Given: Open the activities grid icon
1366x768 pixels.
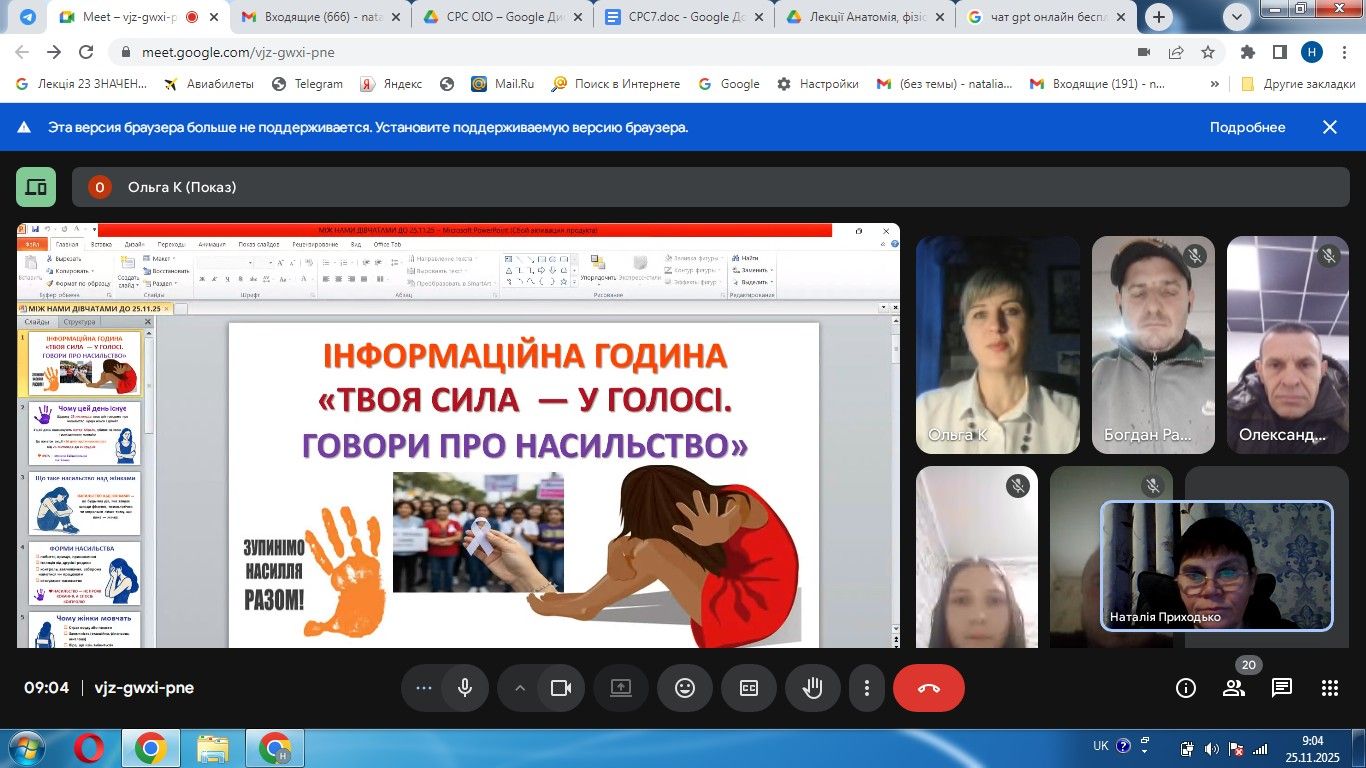Looking at the screenshot, I should [1329, 688].
